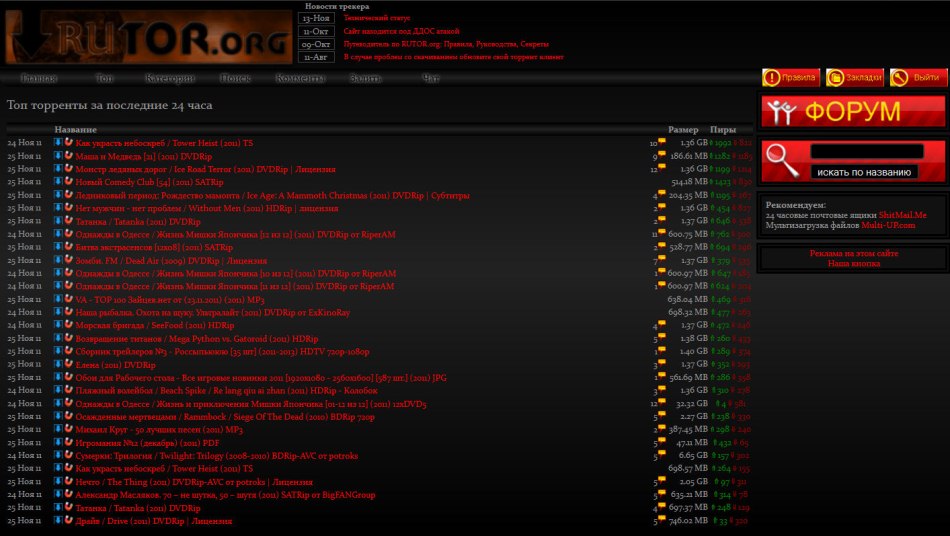Open news link Технический статус
Image resolution: width=950 pixels, height=536 pixels.
pyautogui.click(x=377, y=18)
